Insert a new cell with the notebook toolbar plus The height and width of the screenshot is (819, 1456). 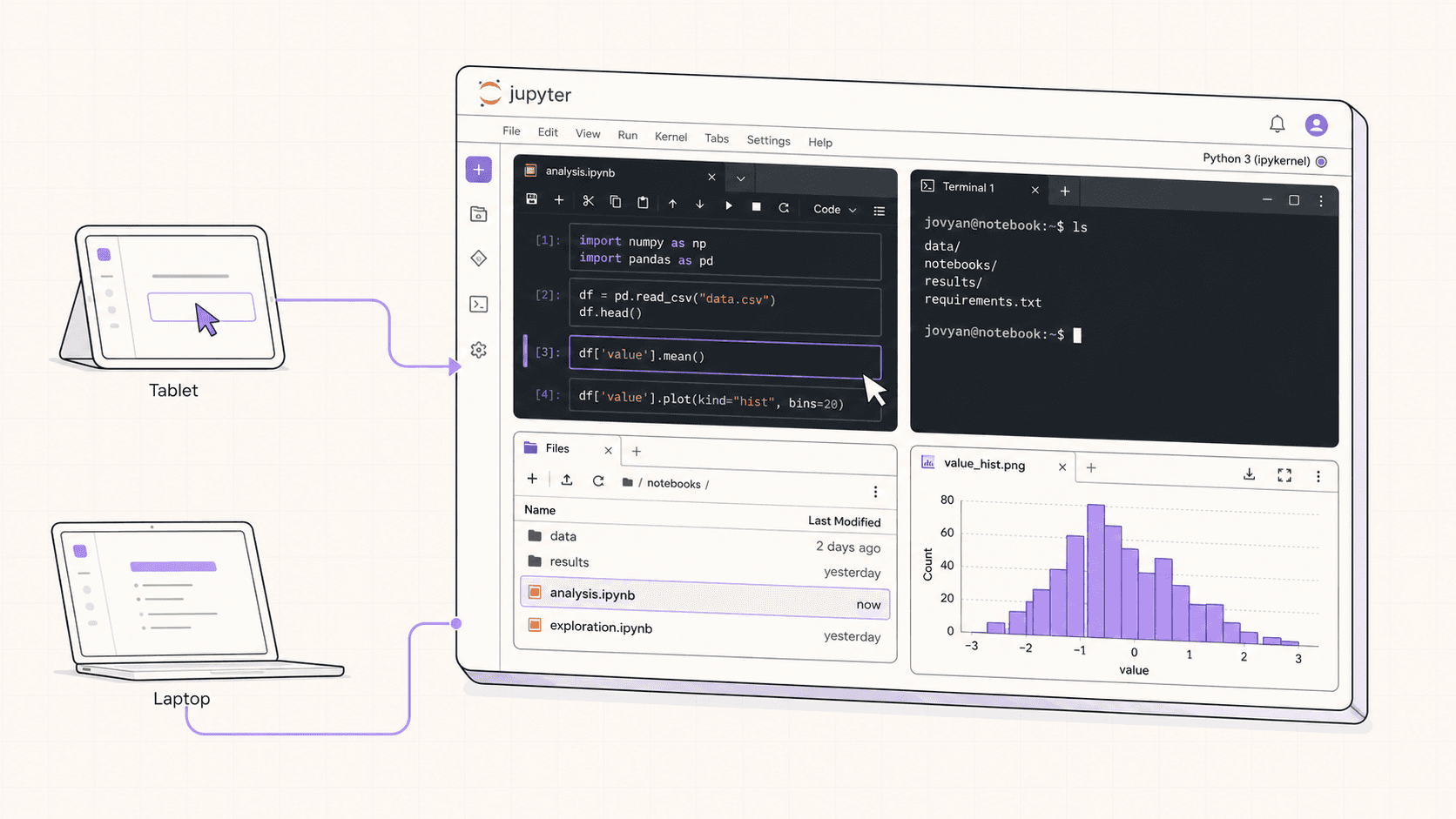559,200
